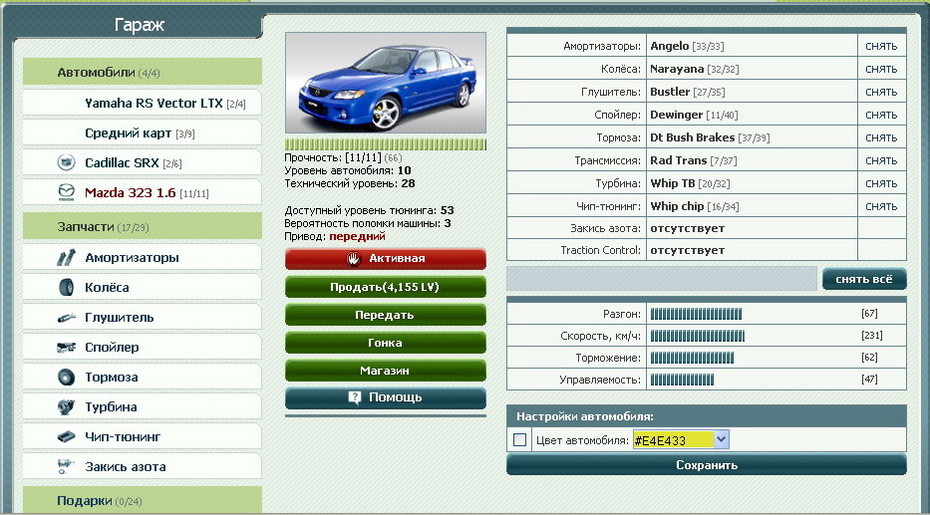Remove Rad Trans transmission via снять

coord(881,160)
